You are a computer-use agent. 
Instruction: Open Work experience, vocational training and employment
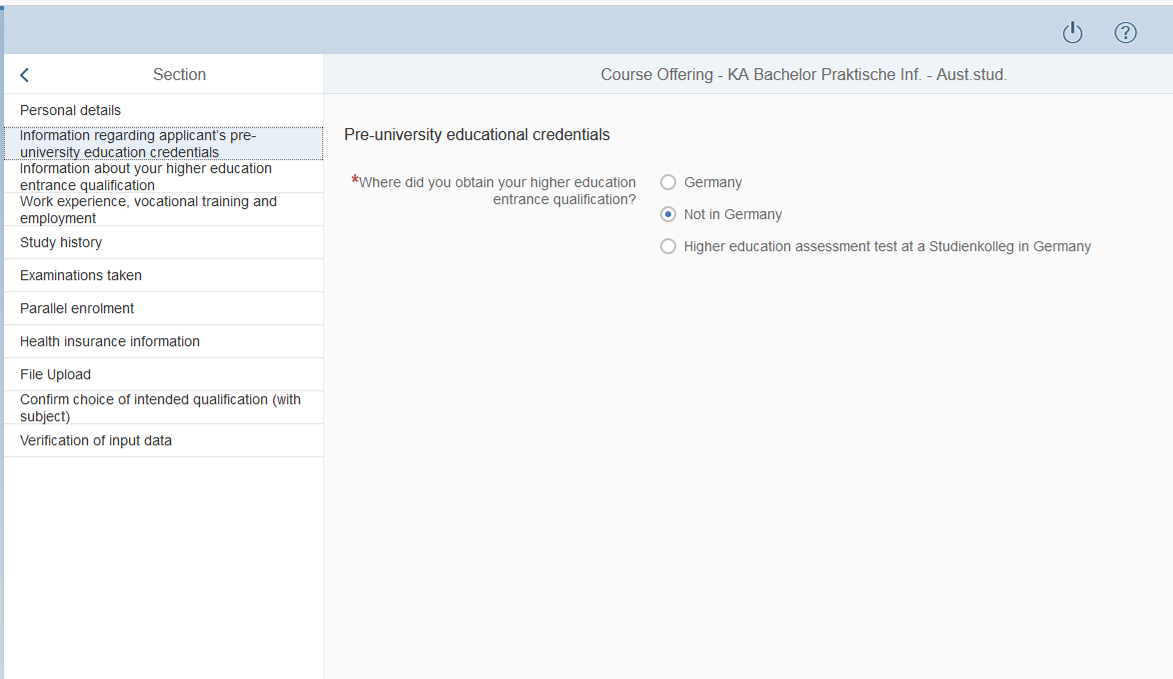coord(148,210)
